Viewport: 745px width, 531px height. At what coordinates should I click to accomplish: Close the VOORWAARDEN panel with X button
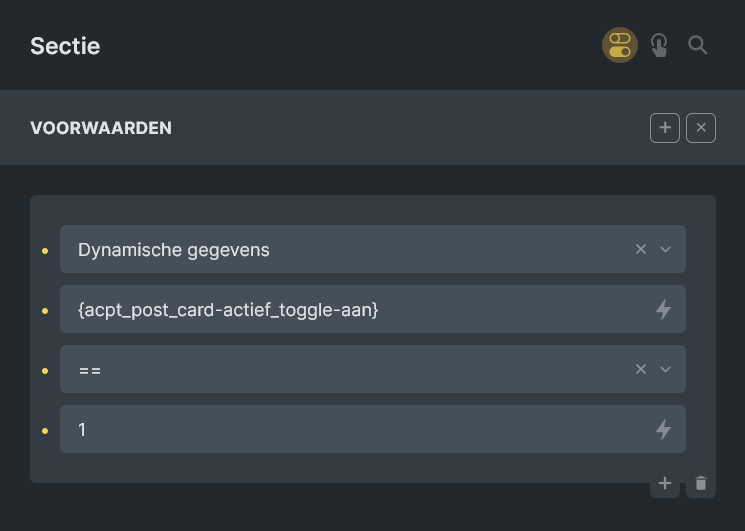pyautogui.click(x=701, y=128)
